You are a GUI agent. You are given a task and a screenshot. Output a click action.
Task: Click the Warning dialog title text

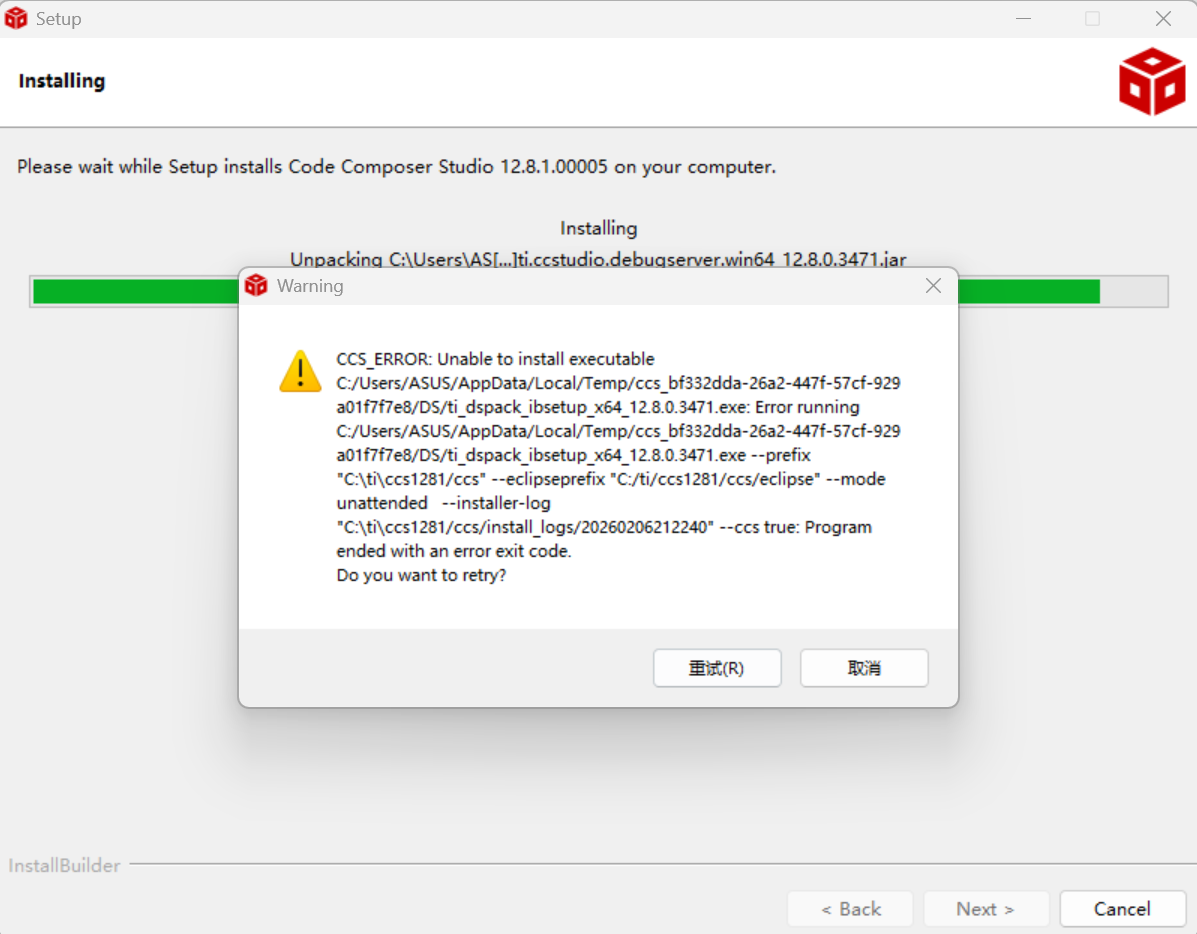click(310, 286)
